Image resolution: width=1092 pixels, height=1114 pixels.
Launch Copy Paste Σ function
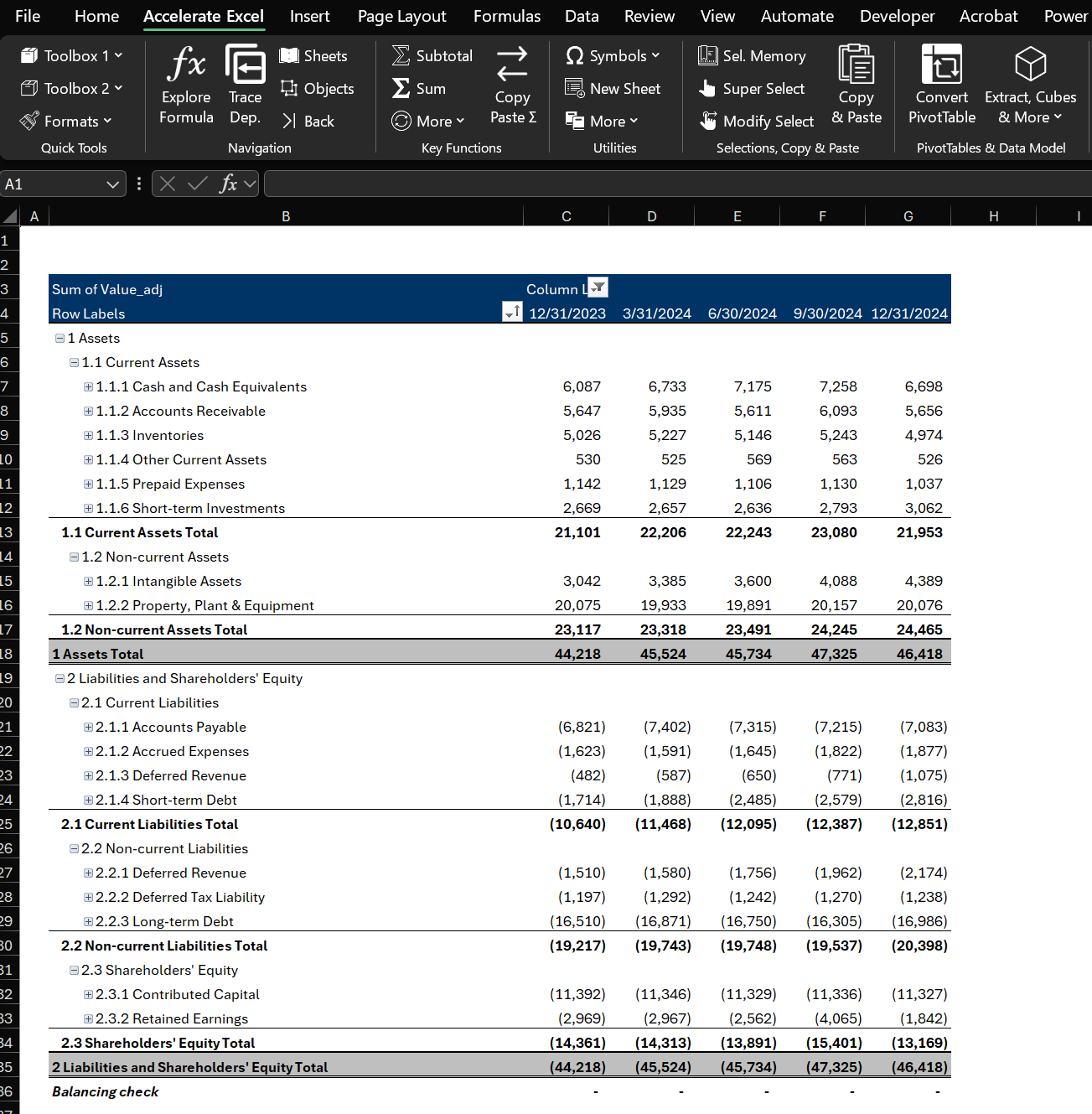coord(512,84)
